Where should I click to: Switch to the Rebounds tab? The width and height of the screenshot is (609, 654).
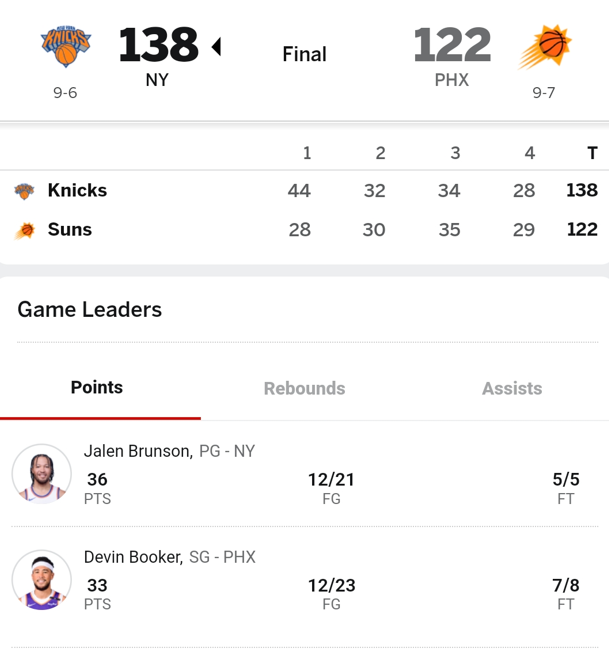[x=304, y=388]
